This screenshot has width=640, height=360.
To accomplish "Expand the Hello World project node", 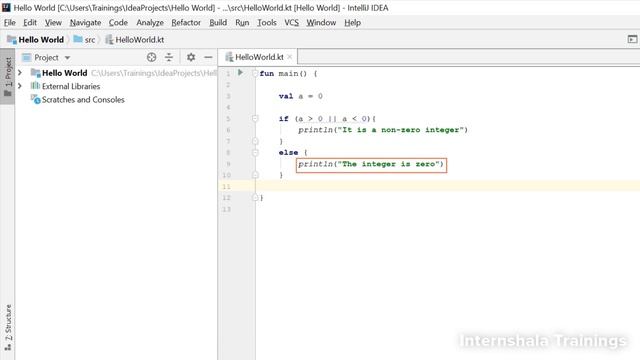I will click(x=20, y=73).
